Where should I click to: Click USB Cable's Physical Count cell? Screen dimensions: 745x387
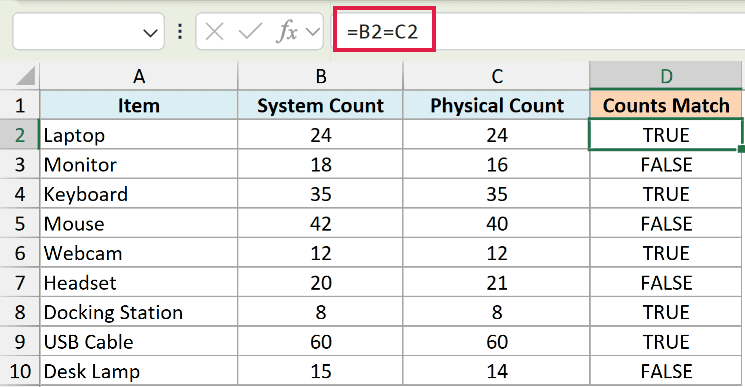coord(497,341)
